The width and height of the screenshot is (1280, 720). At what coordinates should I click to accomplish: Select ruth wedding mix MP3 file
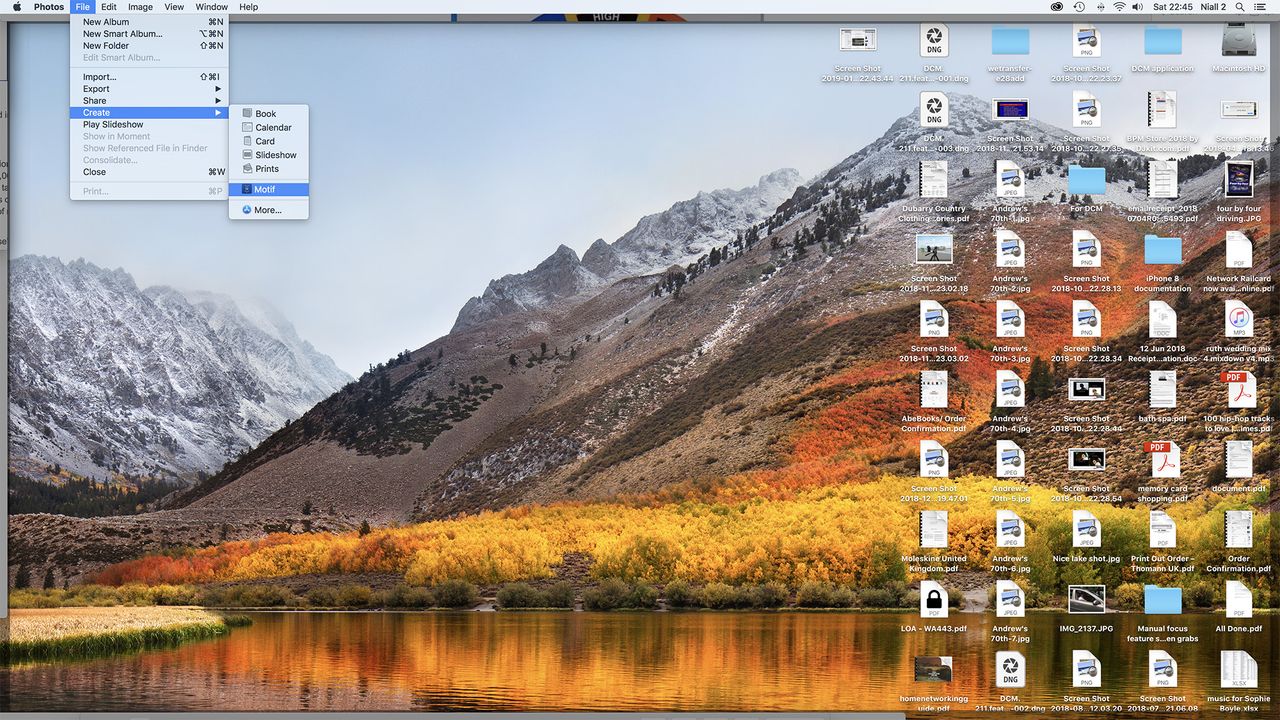[1238, 319]
